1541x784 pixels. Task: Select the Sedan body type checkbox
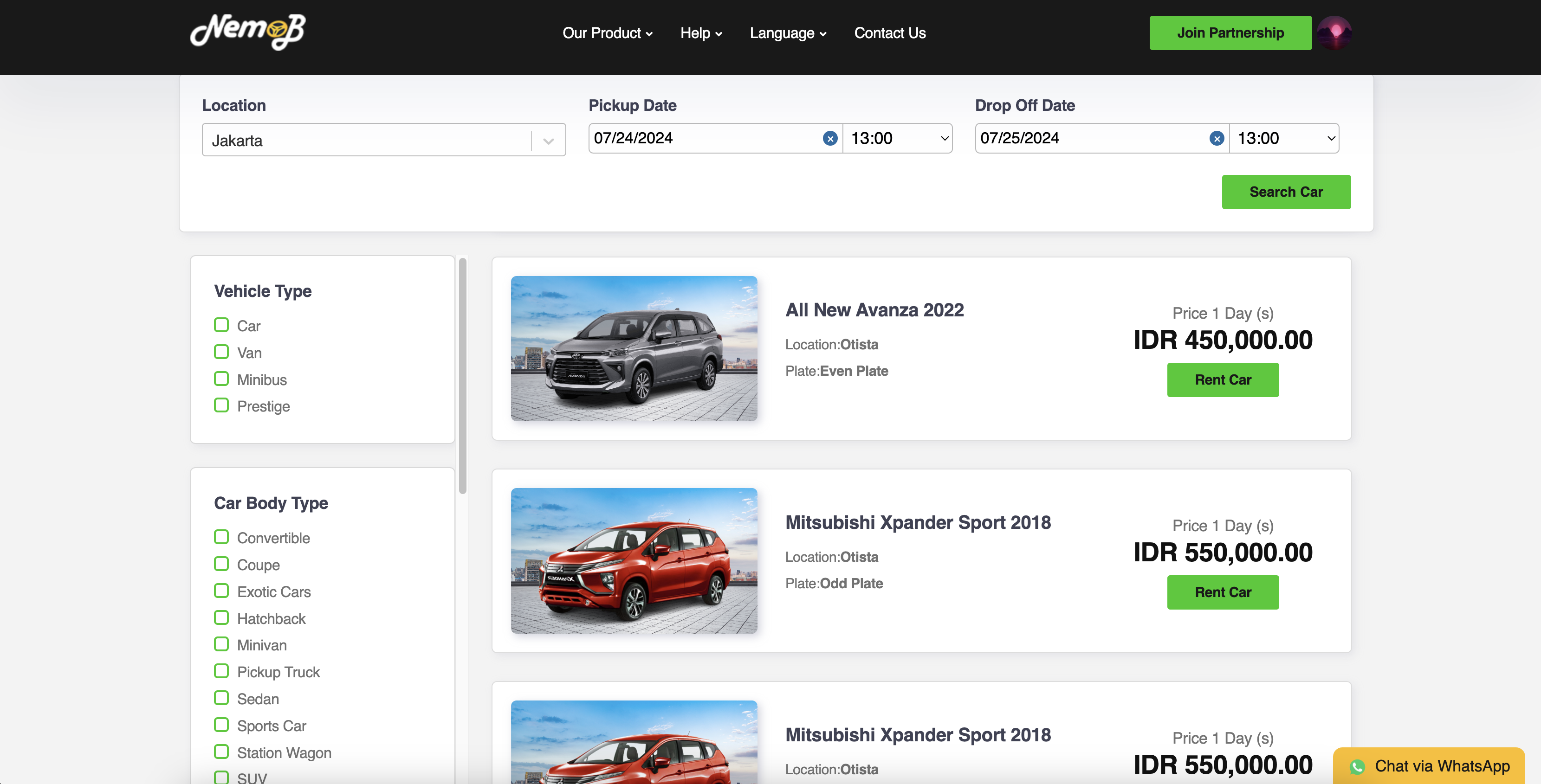coord(221,698)
